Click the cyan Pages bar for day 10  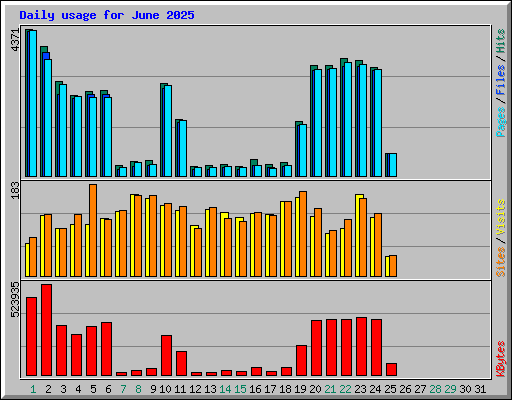[168, 131]
